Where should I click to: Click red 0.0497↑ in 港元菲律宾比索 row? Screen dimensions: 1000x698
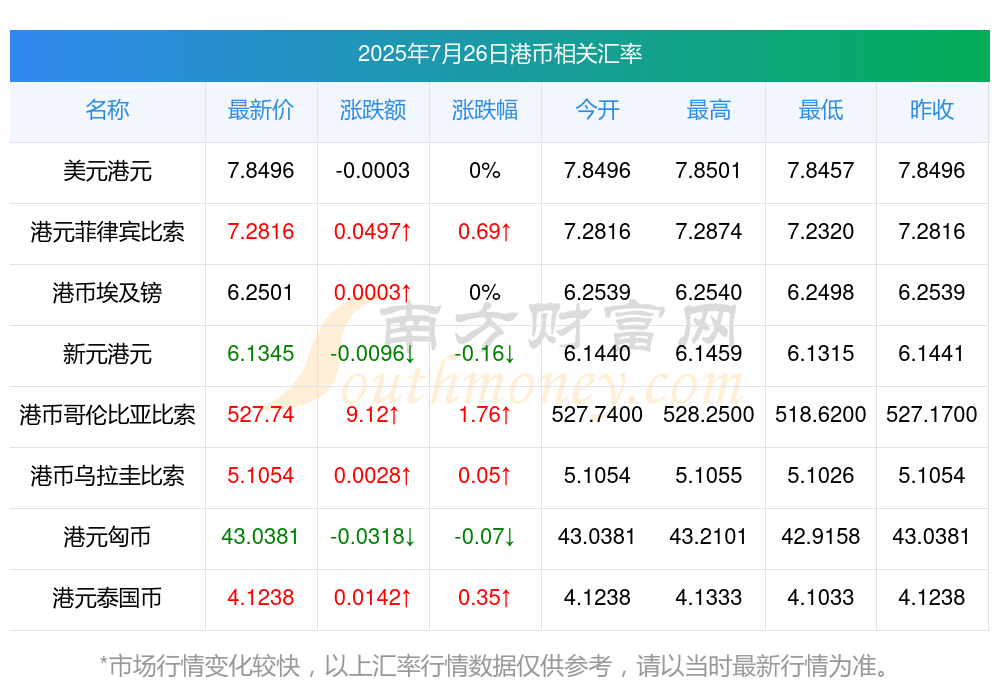(x=373, y=232)
